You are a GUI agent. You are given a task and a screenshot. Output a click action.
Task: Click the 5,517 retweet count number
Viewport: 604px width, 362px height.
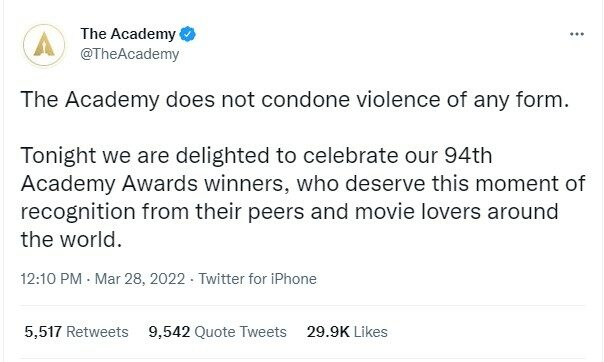pos(43,332)
